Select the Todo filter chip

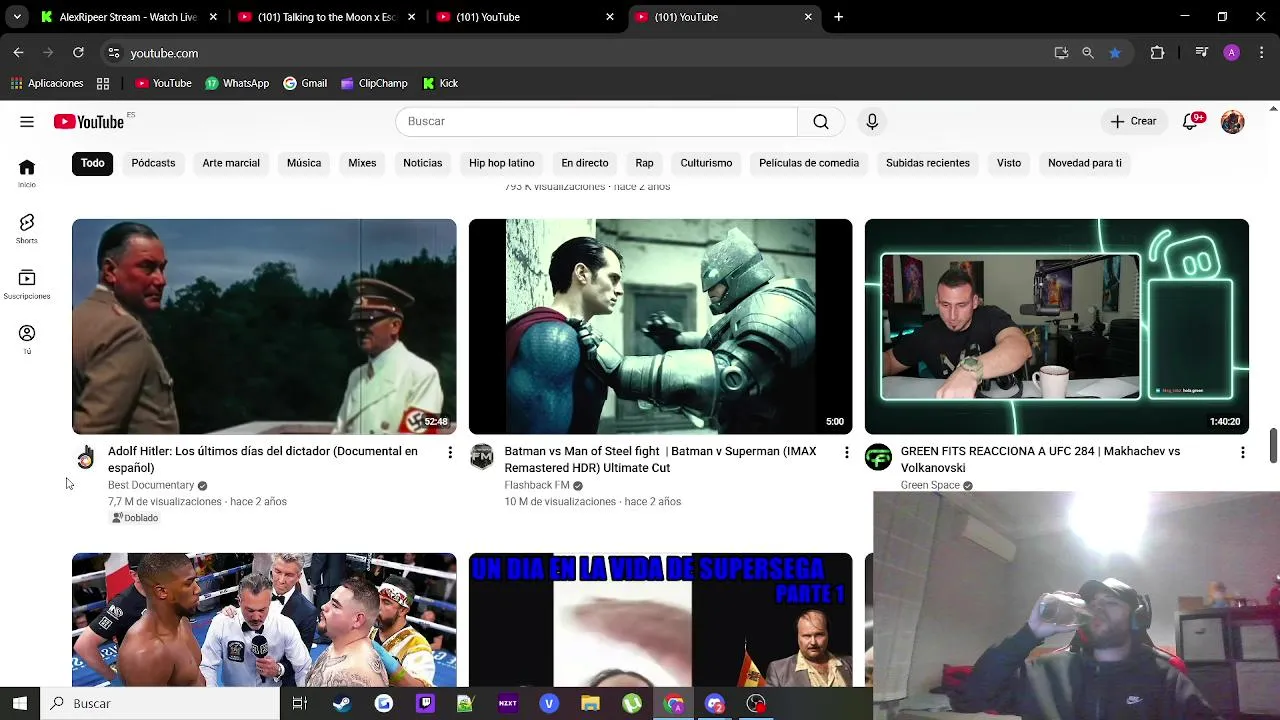(x=93, y=163)
